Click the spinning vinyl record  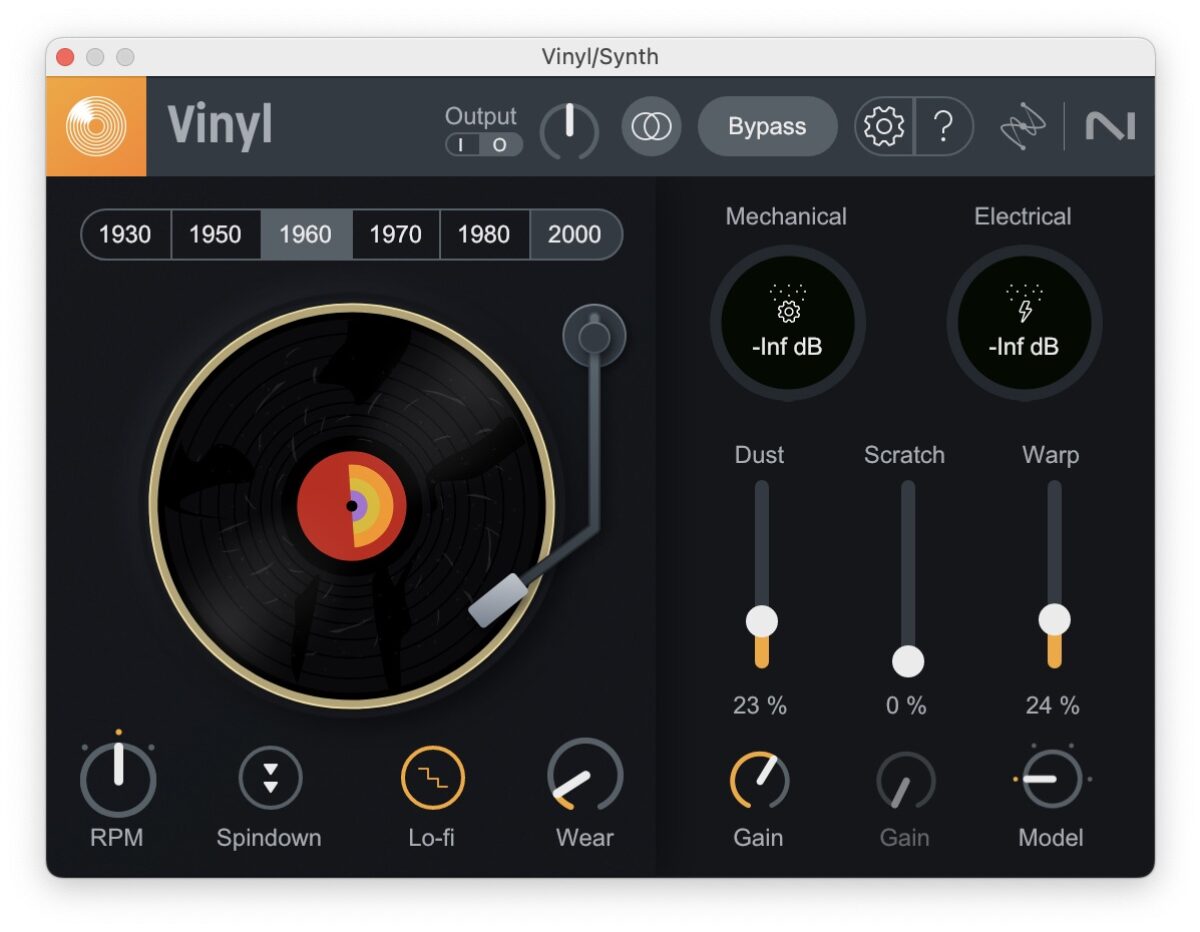[x=352, y=506]
